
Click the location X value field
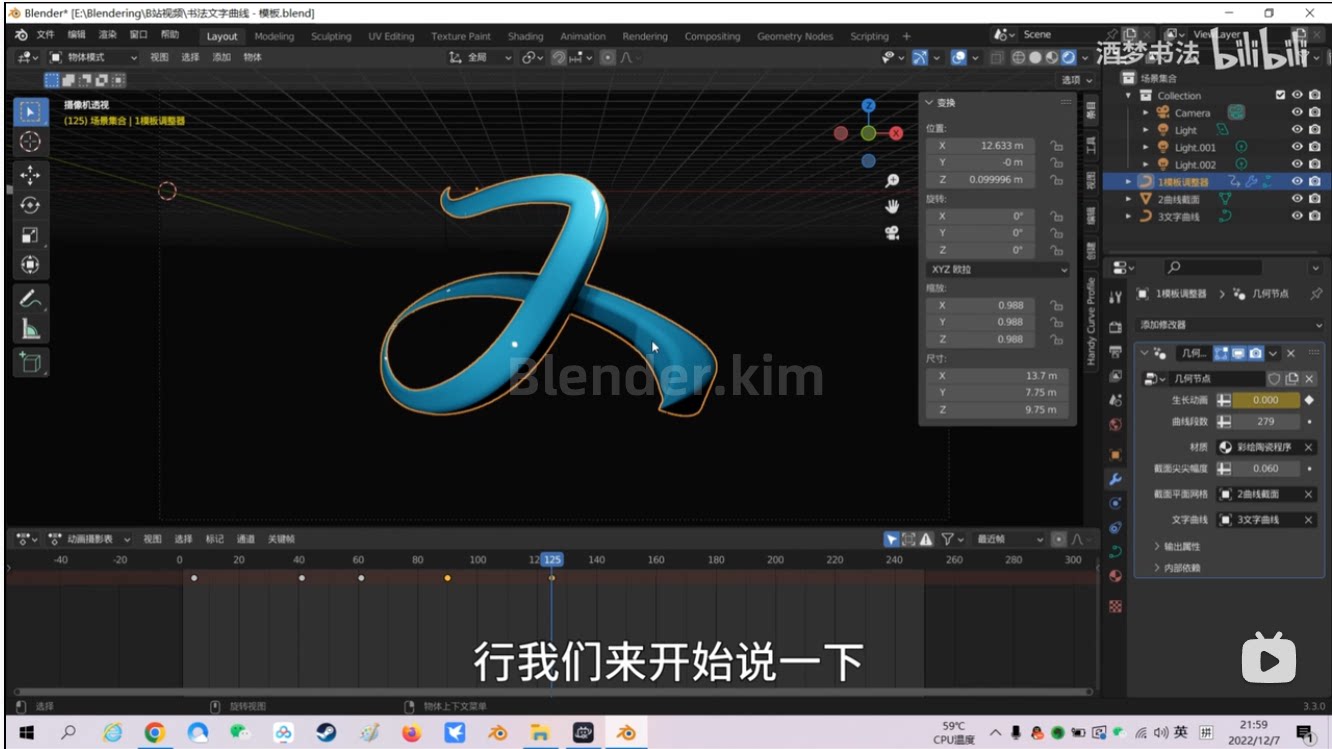tap(983, 145)
